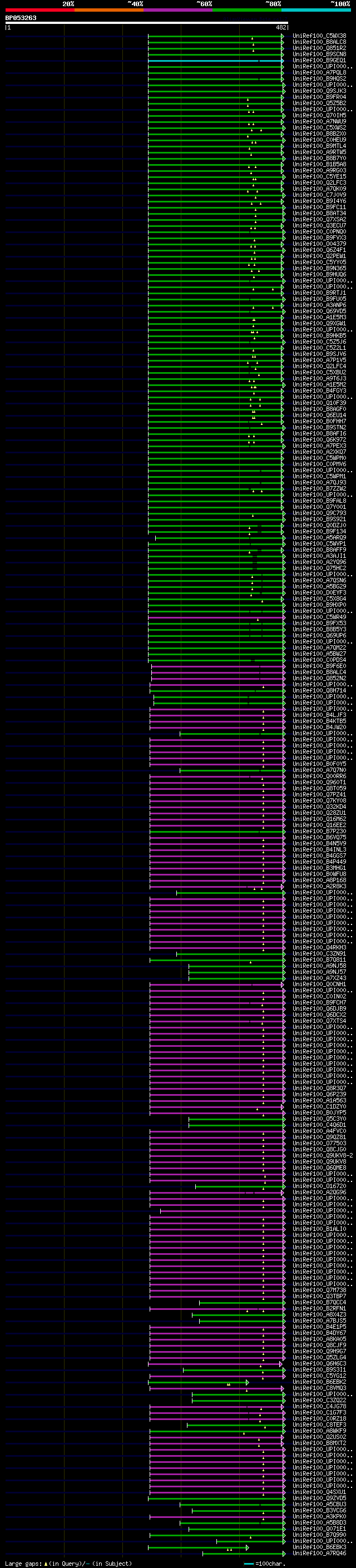Select hit label UniRef100_A7P1V5
Viewport: 356px width, 1568px height.
pos(319,360)
